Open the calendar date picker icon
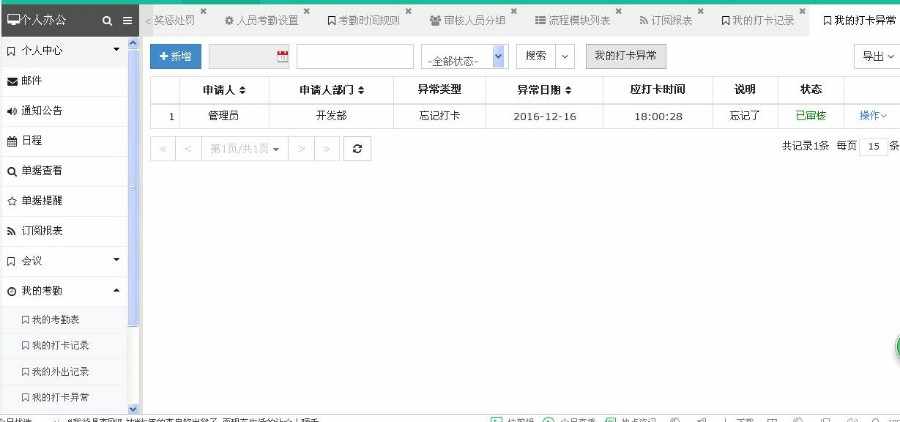900x422 pixels. pos(282,56)
